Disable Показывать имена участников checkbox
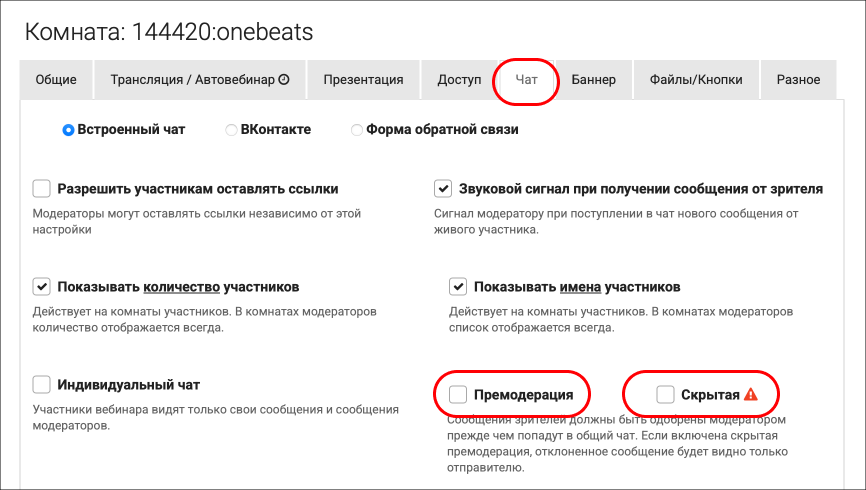 pyautogui.click(x=458, y=287)
